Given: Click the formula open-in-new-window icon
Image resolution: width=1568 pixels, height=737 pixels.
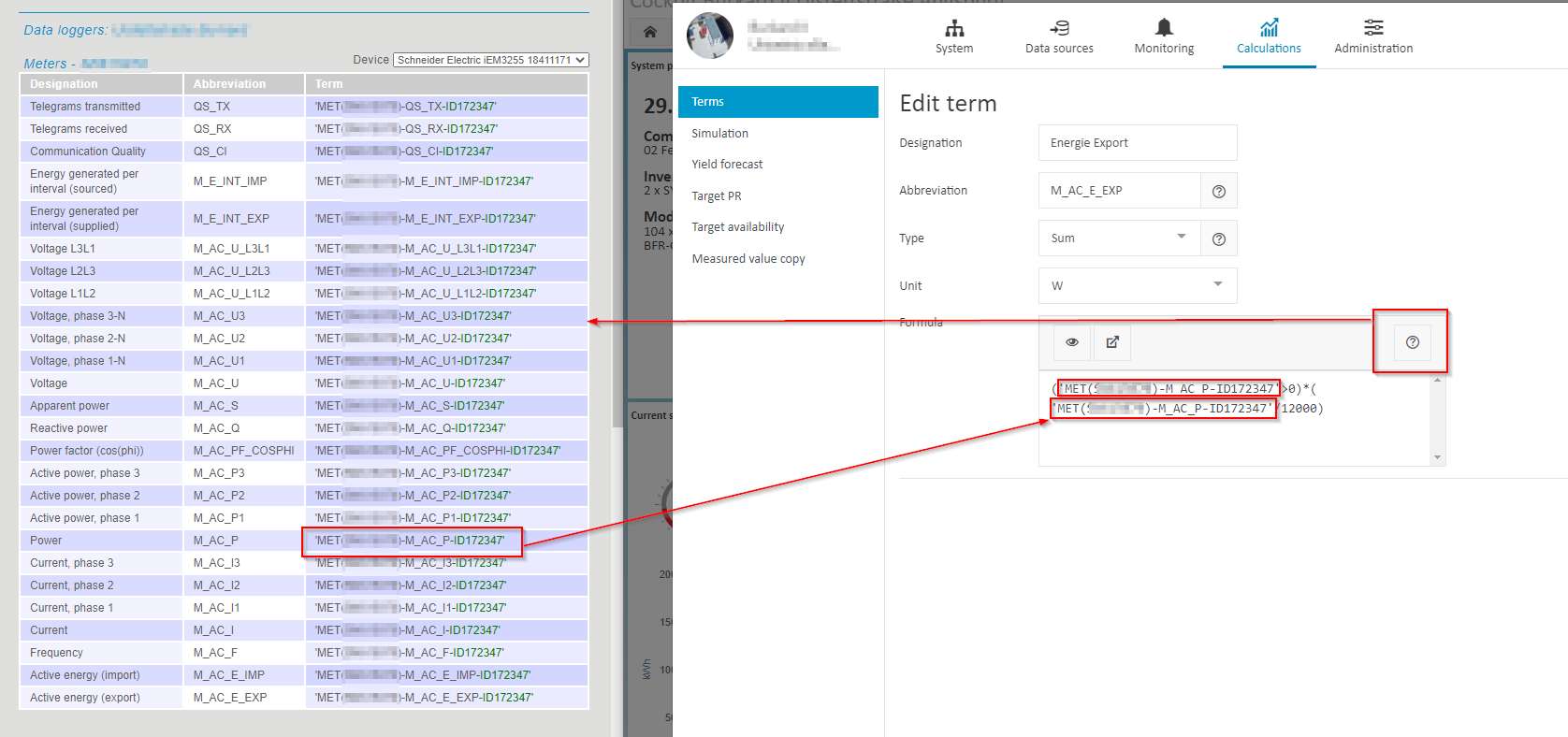Looking at the screenshot, I should tap(1112, 342).
